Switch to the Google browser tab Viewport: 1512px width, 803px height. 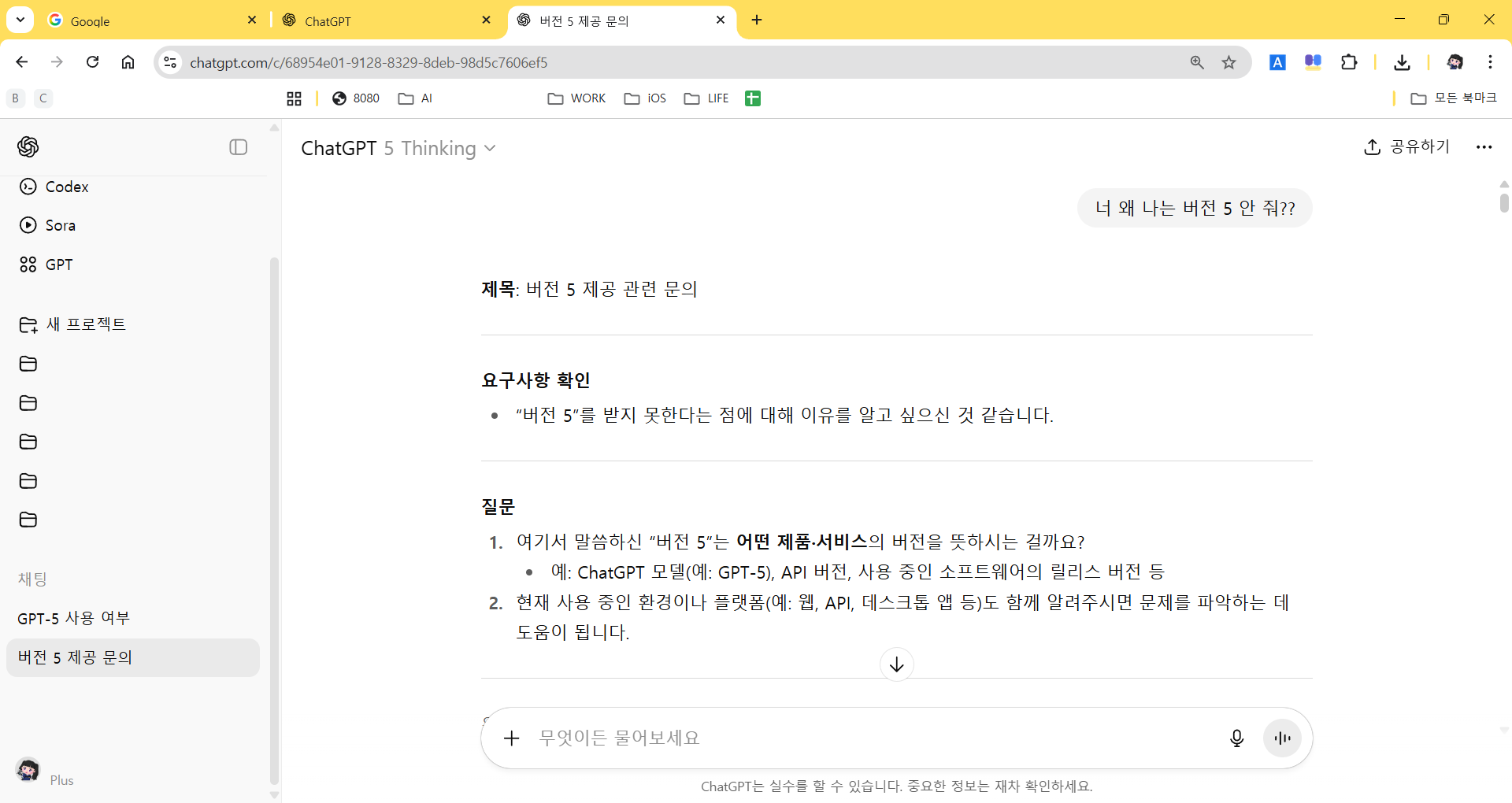pos(151,20)
